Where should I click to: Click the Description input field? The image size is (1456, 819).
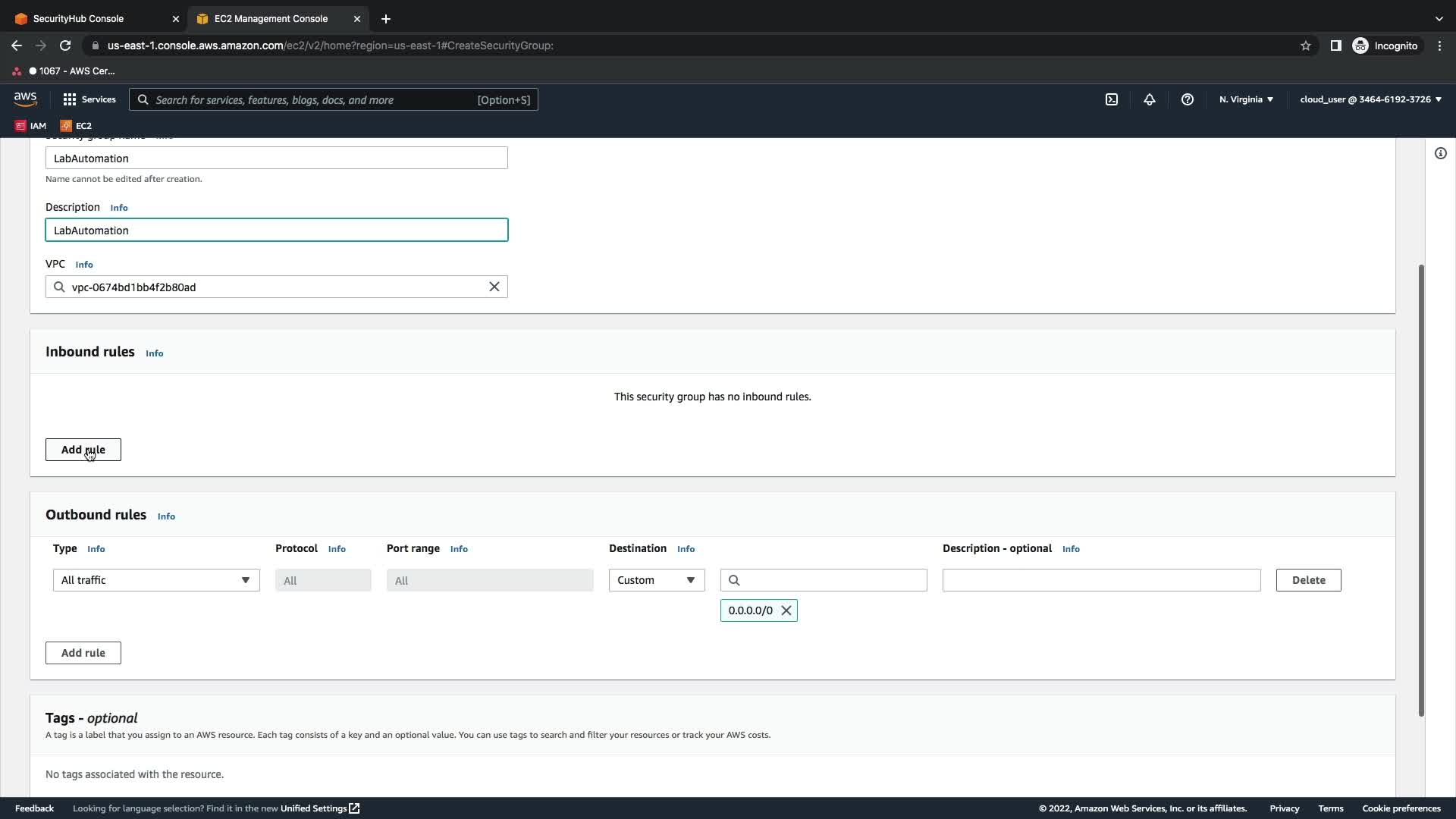point(276,231)
